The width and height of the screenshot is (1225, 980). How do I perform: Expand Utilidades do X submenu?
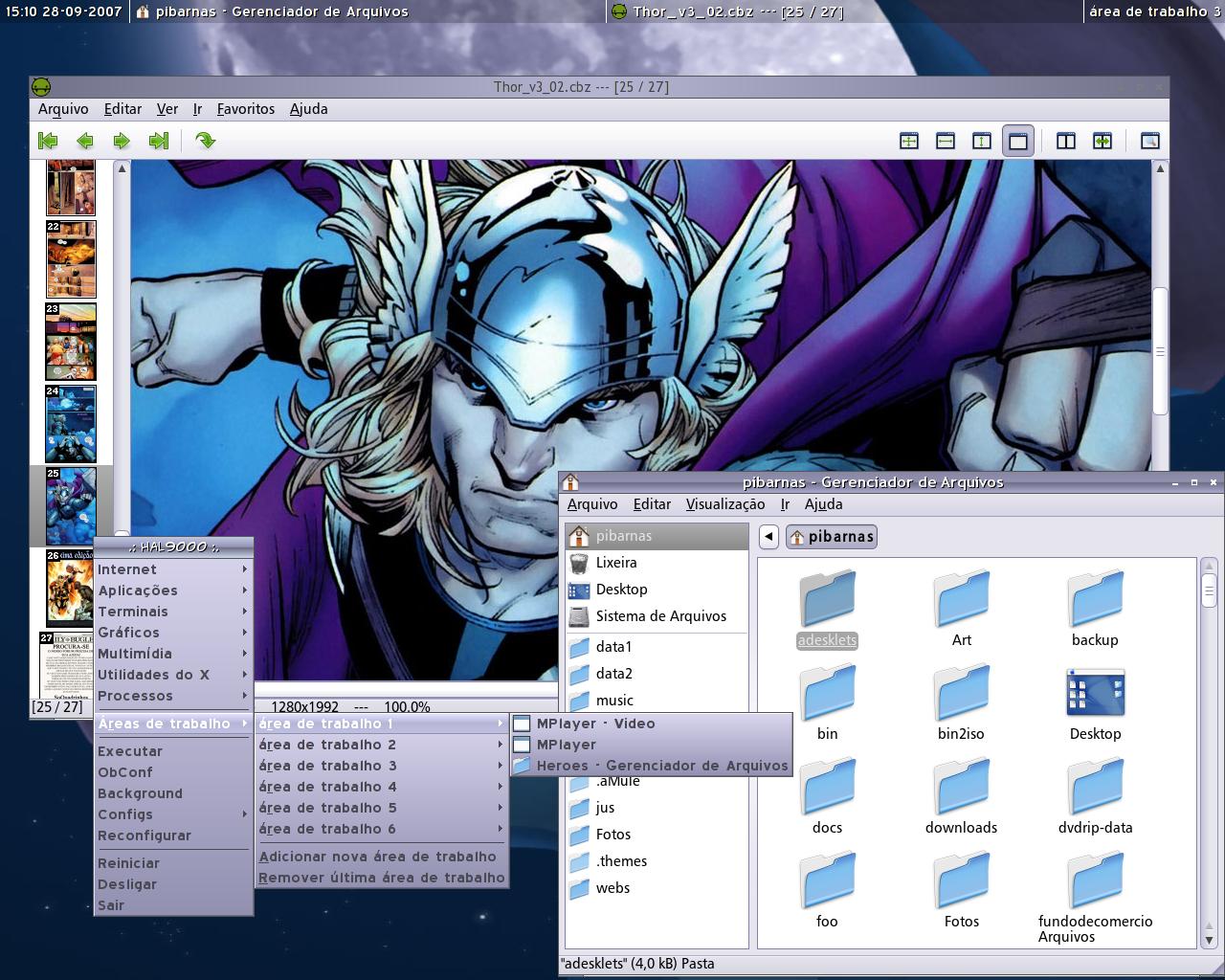[172, 675]
